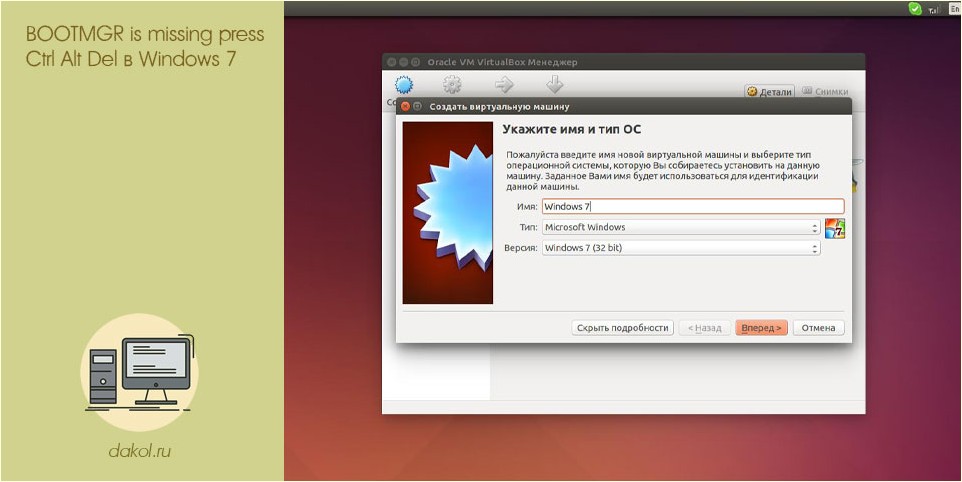
Task: Click the Скрыть подробности button
Action: (623, 328)
